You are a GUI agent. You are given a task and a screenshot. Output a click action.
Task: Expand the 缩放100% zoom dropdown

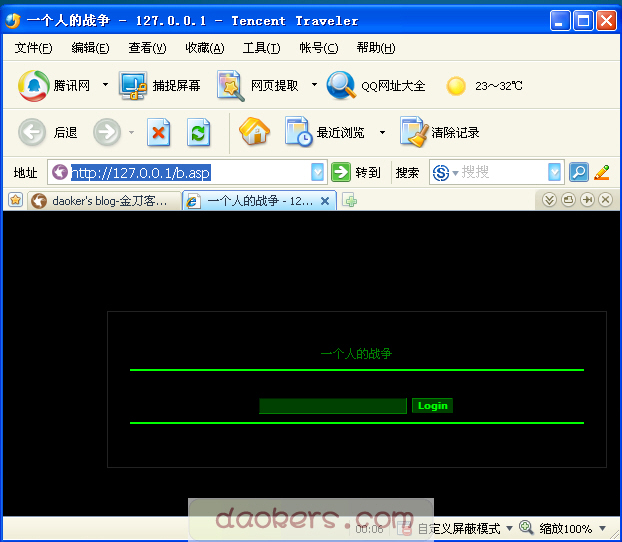[603, 528]
